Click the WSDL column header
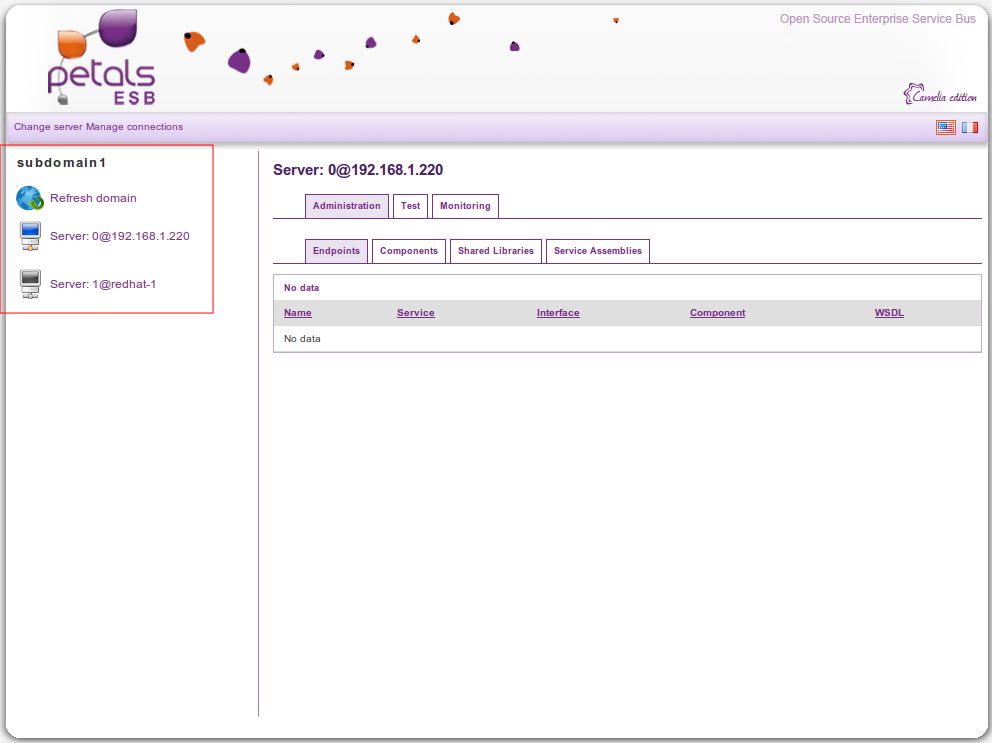992x743 pixels. tap(889, 313)
